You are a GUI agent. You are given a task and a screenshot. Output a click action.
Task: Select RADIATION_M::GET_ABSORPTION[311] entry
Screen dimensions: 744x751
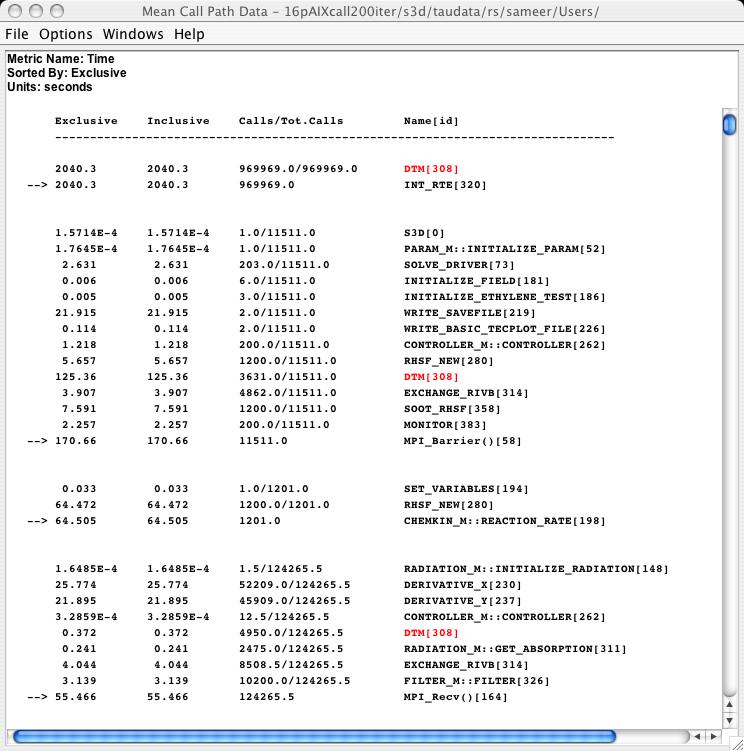[515, 649]
